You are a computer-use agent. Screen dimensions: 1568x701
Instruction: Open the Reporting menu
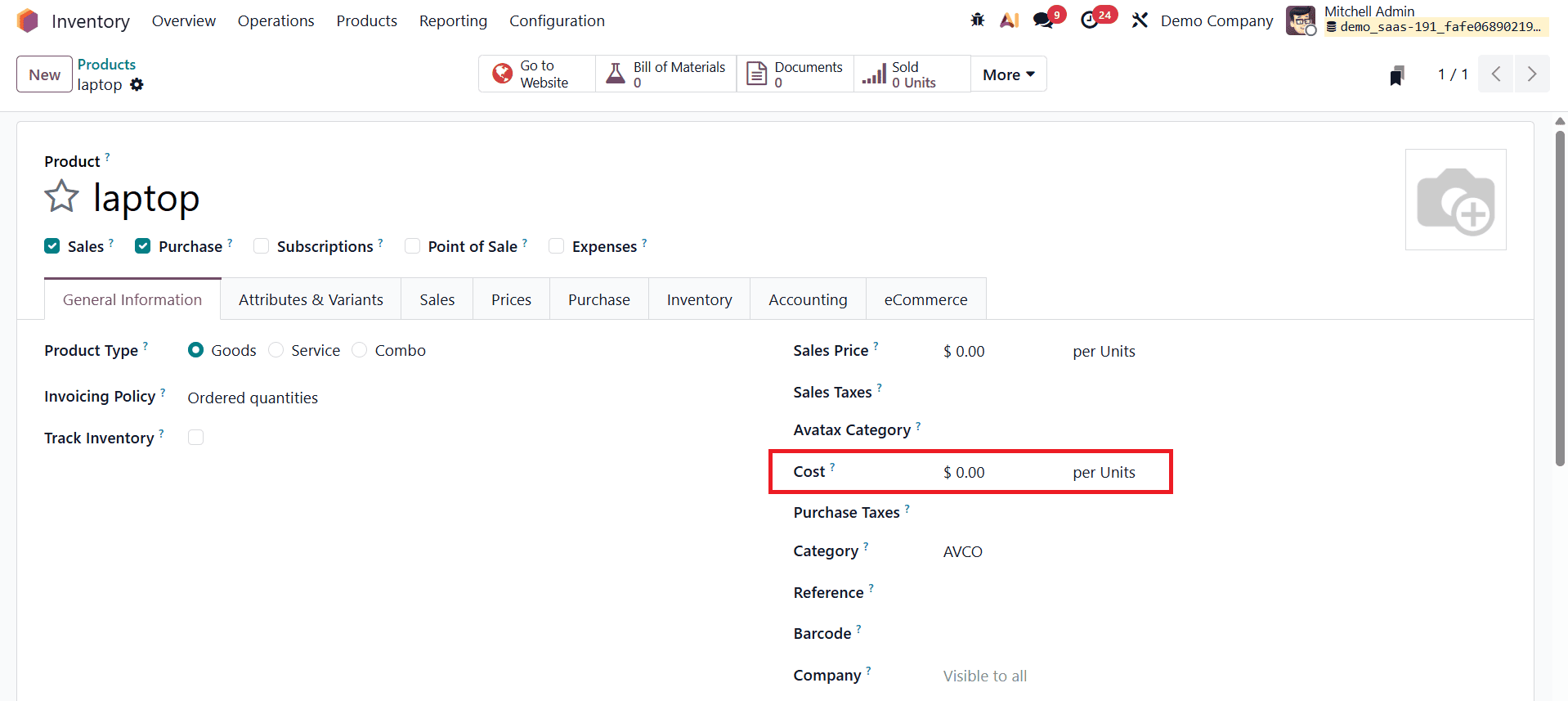tap(453, 21)
